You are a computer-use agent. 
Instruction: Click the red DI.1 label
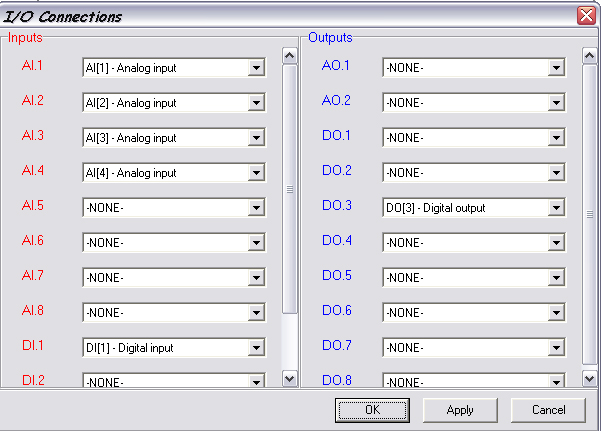point(33,345)
